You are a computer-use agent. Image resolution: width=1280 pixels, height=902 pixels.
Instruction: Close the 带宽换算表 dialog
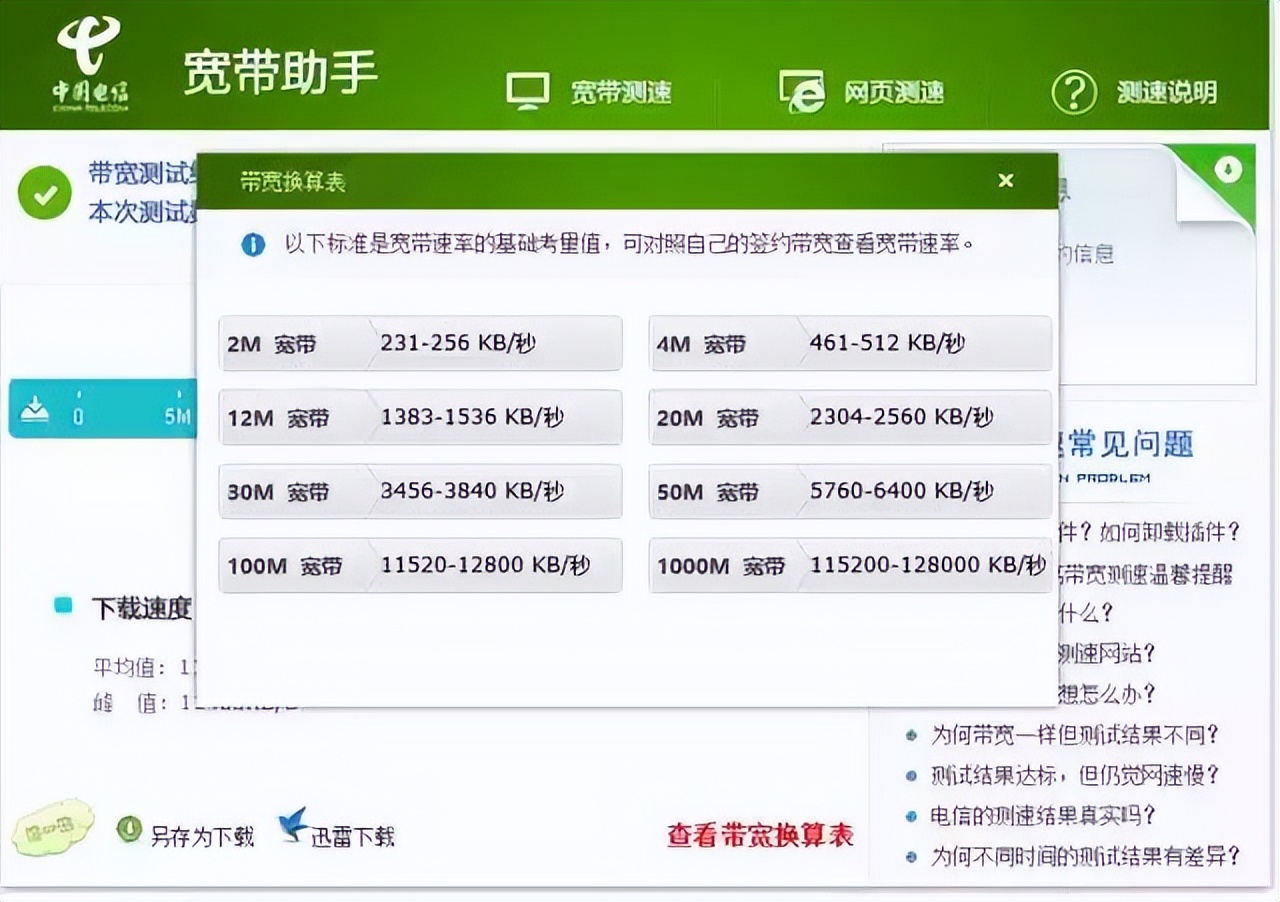pyautogui.click(x=1005, y=180)
